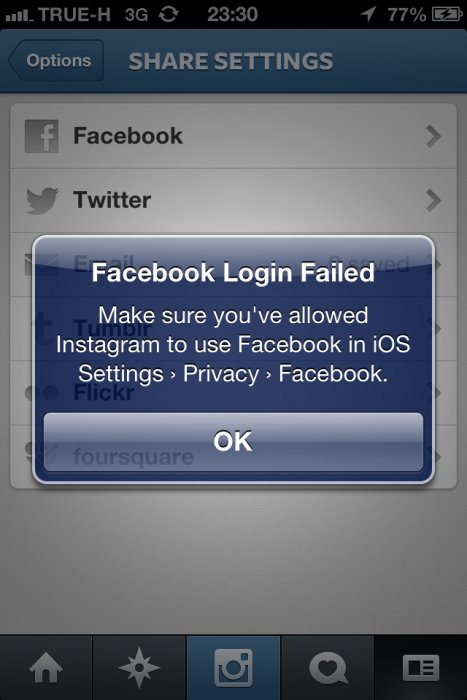Tap the Facebook logo icon
Viewport: 467px width, 700px height.
(42, 136)
